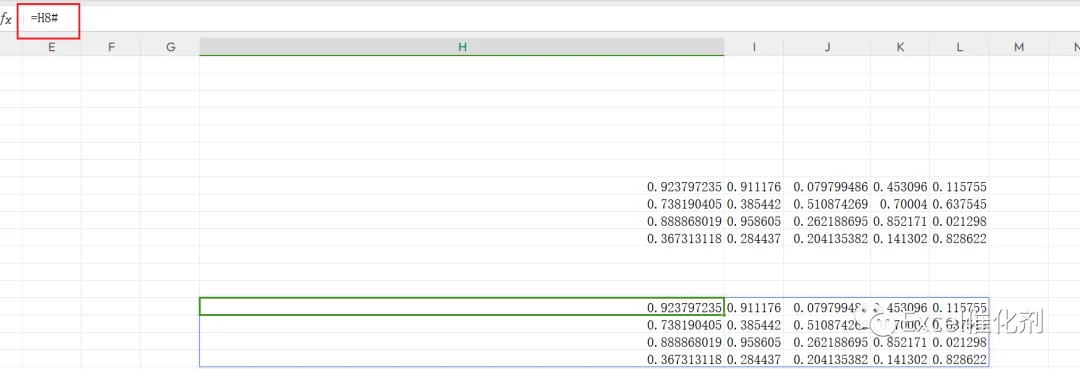Image resolution: width=1080 pixels, height=369 pixels.
Task: Click 0.115755 in the upper data block
Action: (959, 187)
